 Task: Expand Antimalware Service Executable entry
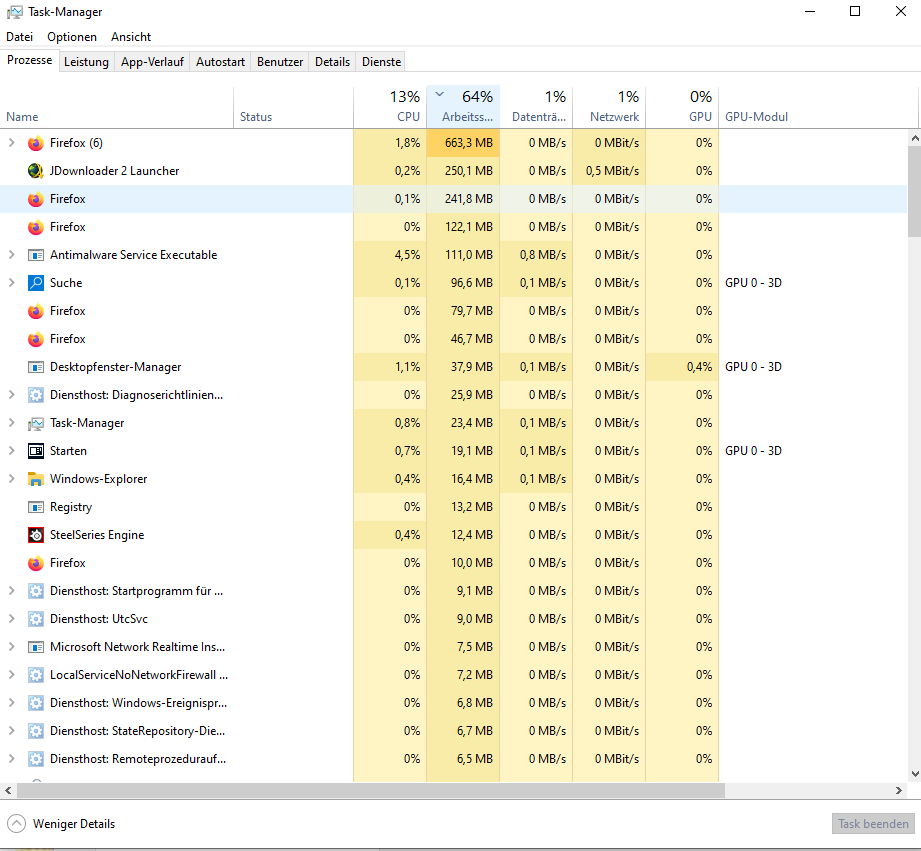tap(11, 255)
